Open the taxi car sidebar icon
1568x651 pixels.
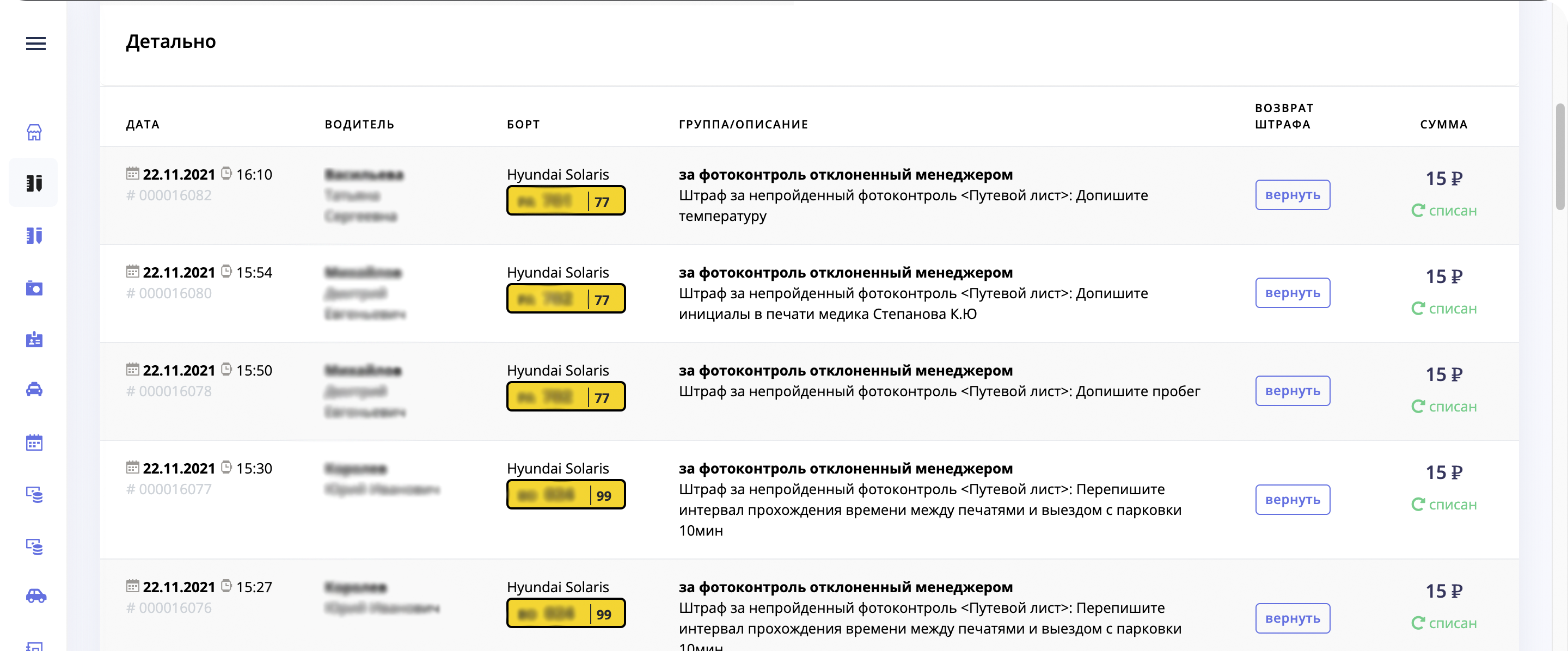pyautogui.click(x=34, y=389)
